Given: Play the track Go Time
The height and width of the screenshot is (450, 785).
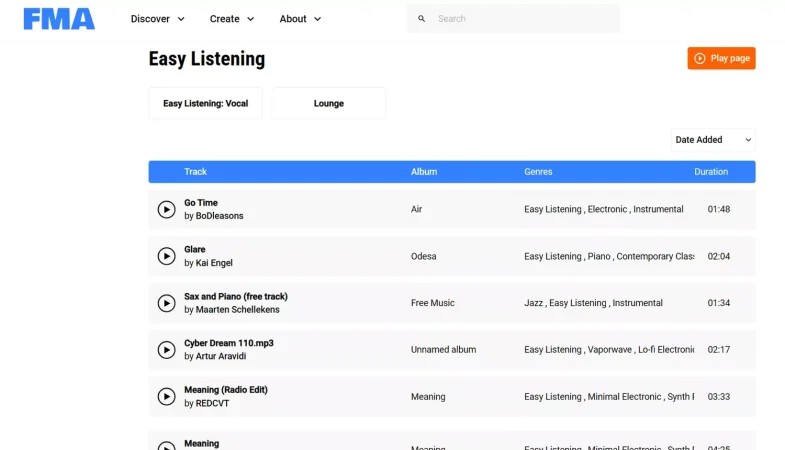Looking at the screenshot, I should coord(166,209).
